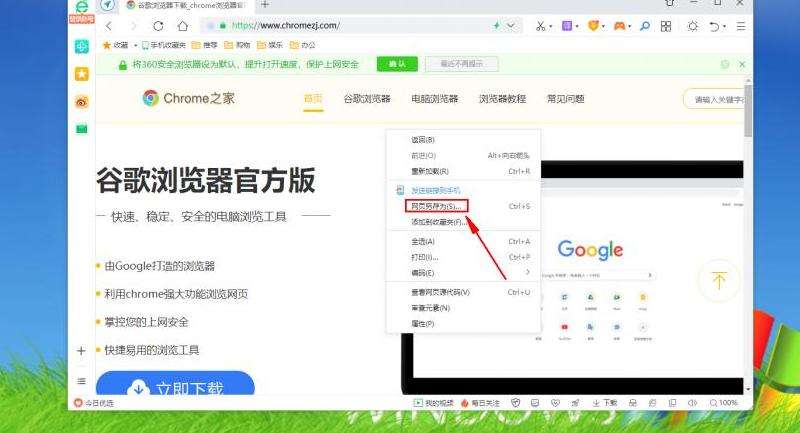Screen dimensions: 800x433
Task: Open the scissors screenshot tool
Action: pos(541,25)
